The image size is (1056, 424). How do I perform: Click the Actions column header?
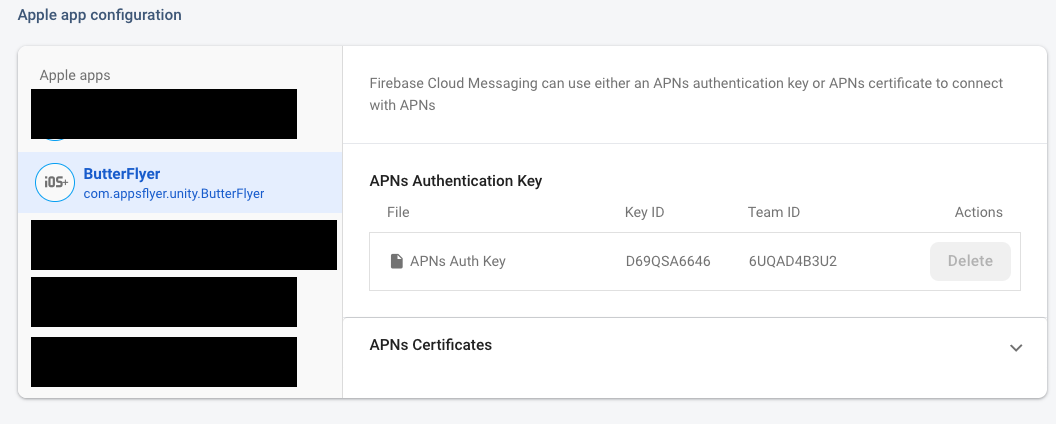pyautogui.click(x=978, y=212)
